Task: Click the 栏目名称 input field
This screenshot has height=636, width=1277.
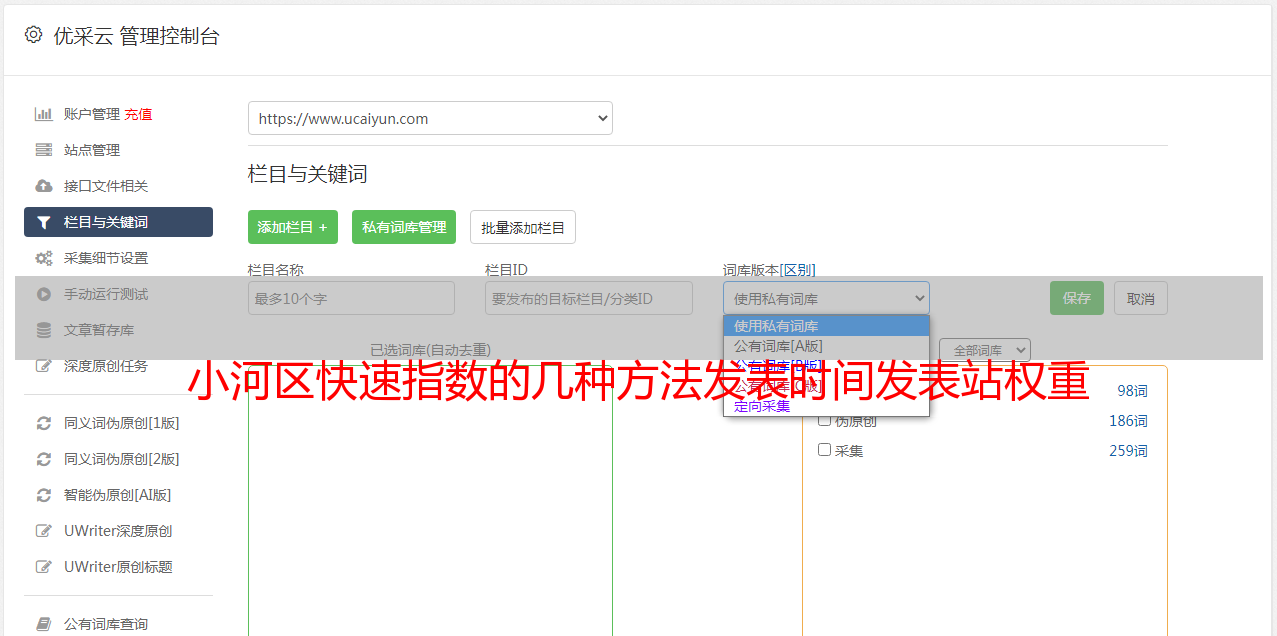Action: 351,298
